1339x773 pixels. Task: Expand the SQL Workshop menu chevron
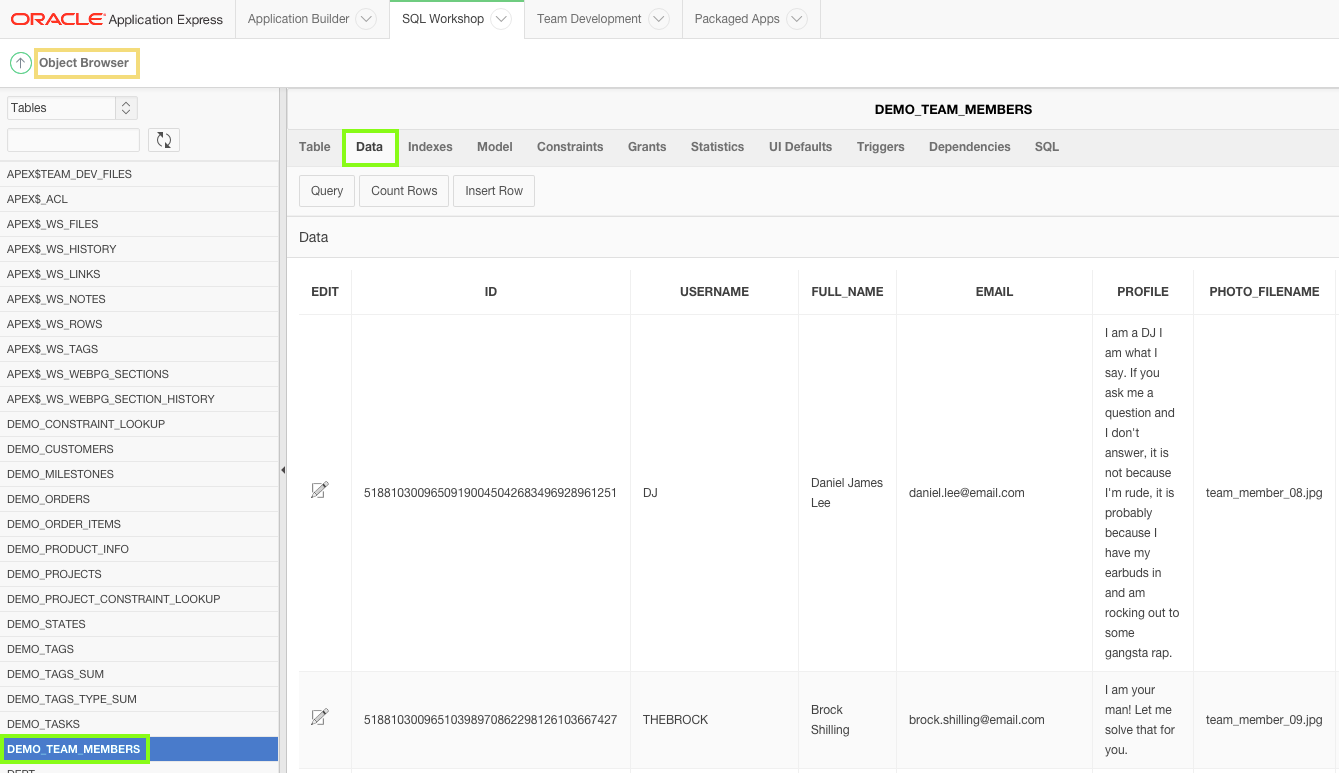pyautogui.click(x=502, y=19)
